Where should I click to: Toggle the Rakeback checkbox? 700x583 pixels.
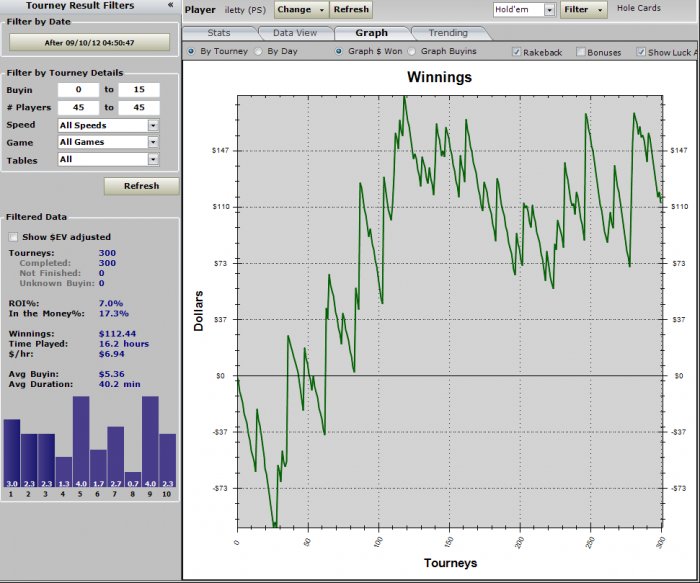click(x=516, y=52)
